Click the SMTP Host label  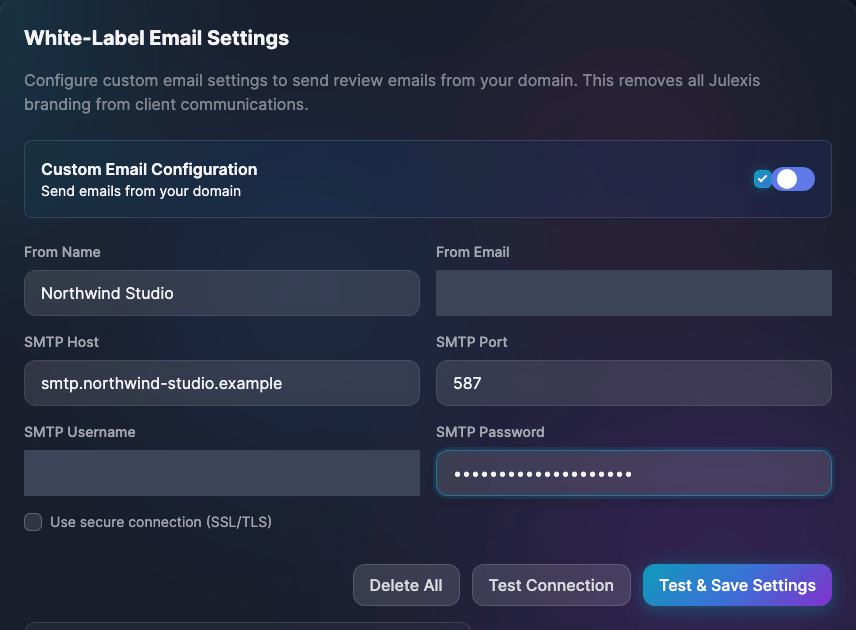coord(61,342)
